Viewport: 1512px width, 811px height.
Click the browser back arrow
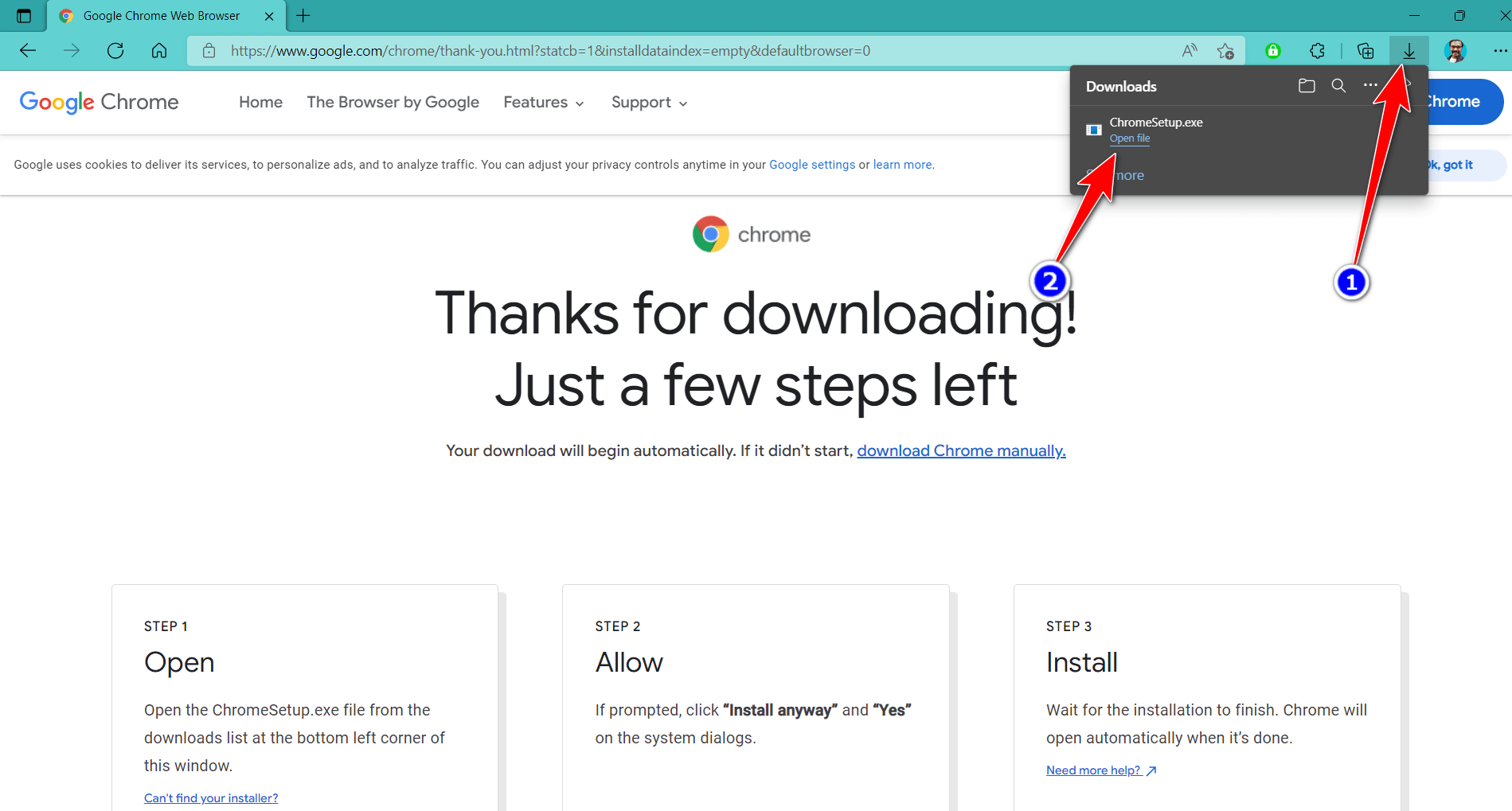tap(28, 50)
